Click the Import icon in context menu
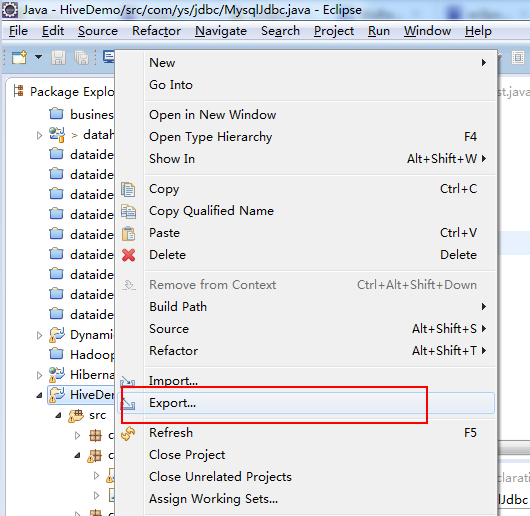Viewport: 530px width, 516px height. pos(128,382)
